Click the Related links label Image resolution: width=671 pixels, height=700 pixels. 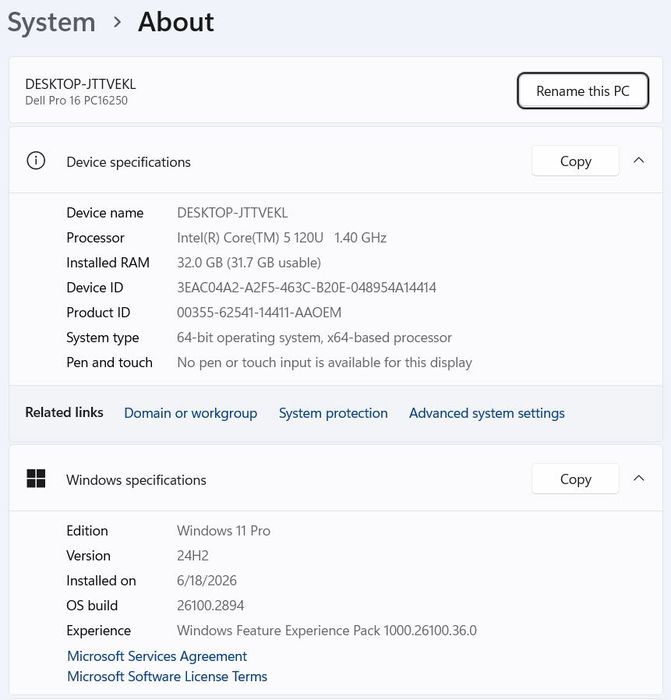[64, 412]
